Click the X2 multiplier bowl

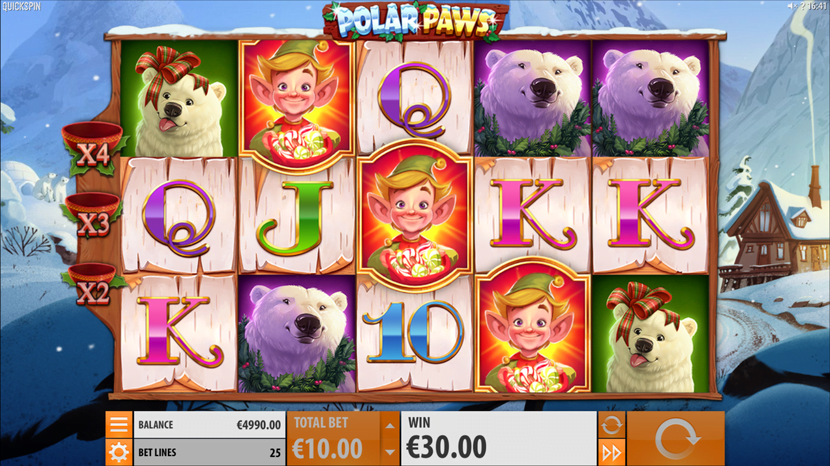point(92,286)
